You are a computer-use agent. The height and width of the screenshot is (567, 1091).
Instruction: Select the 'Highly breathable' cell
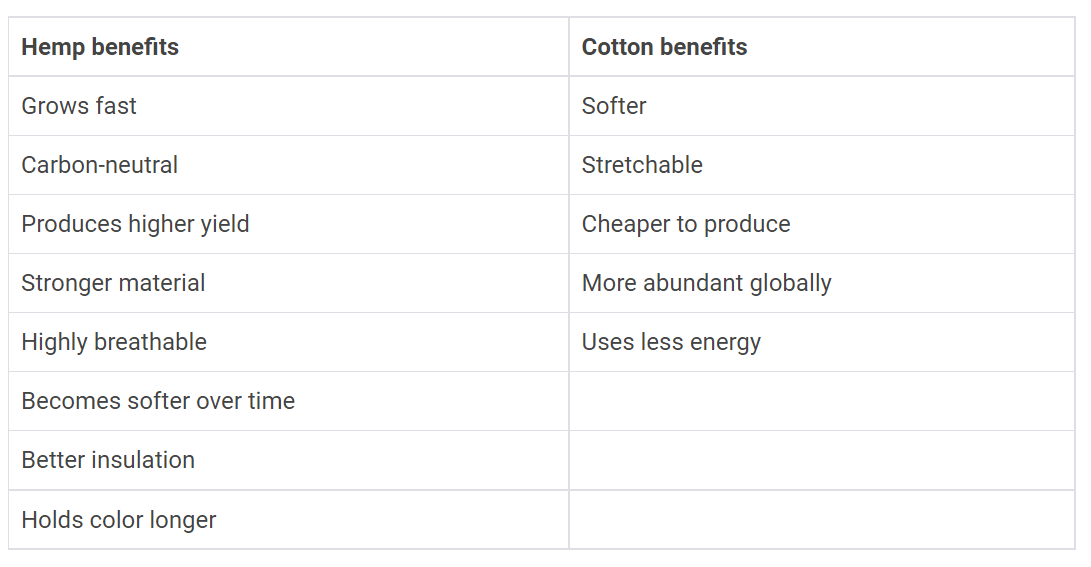114,342
